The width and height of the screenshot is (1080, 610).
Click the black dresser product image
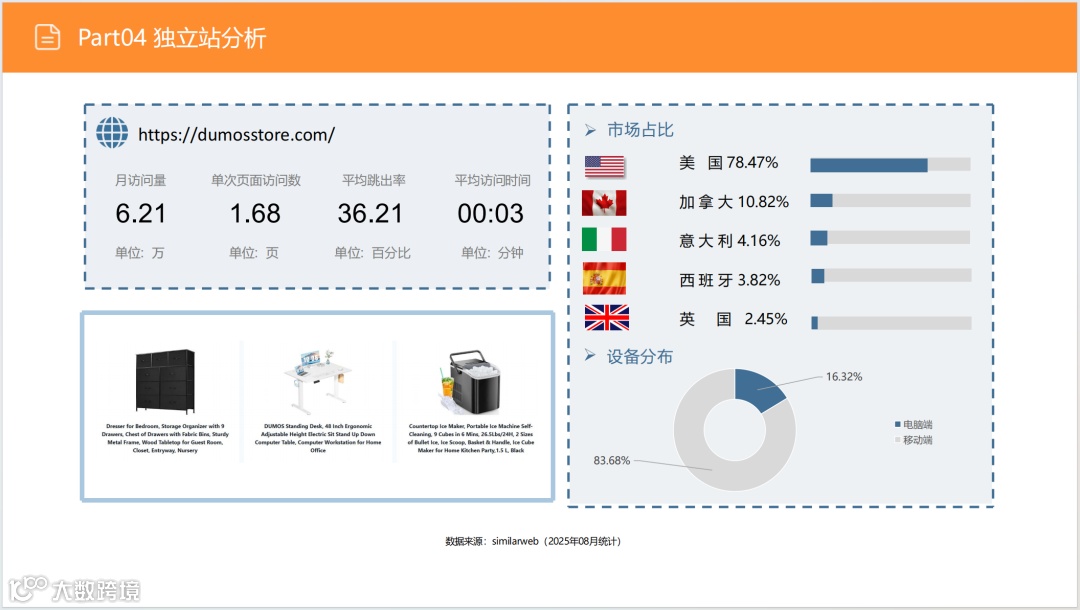(165, 381)
